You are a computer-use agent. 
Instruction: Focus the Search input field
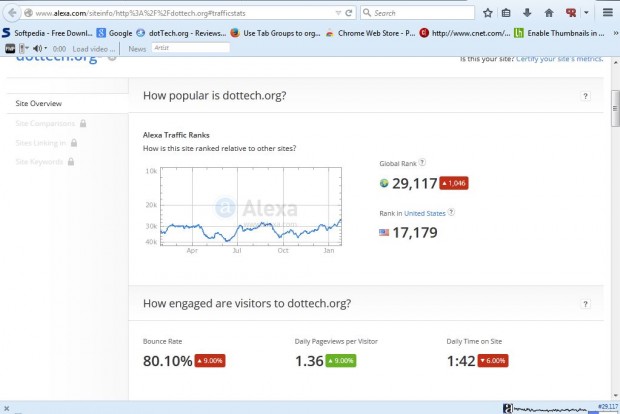click(x=420, y=13)
